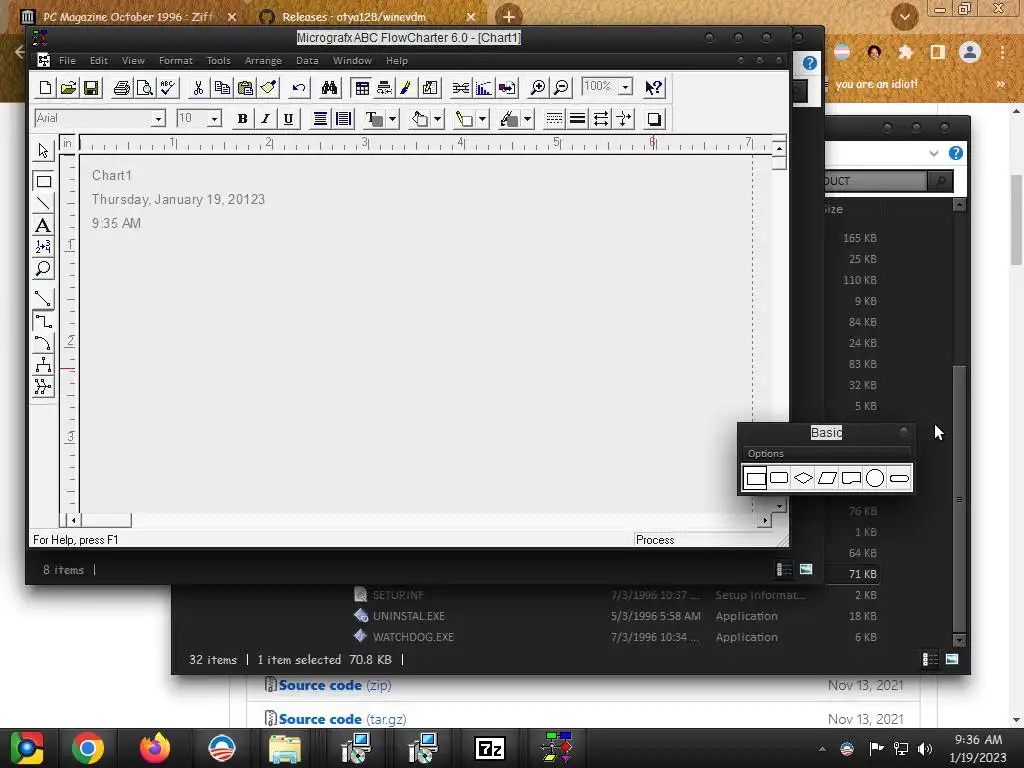The image size is (1024, 768).
Task: Open 7-Zip from the taskbar
Action: [490, 748]
